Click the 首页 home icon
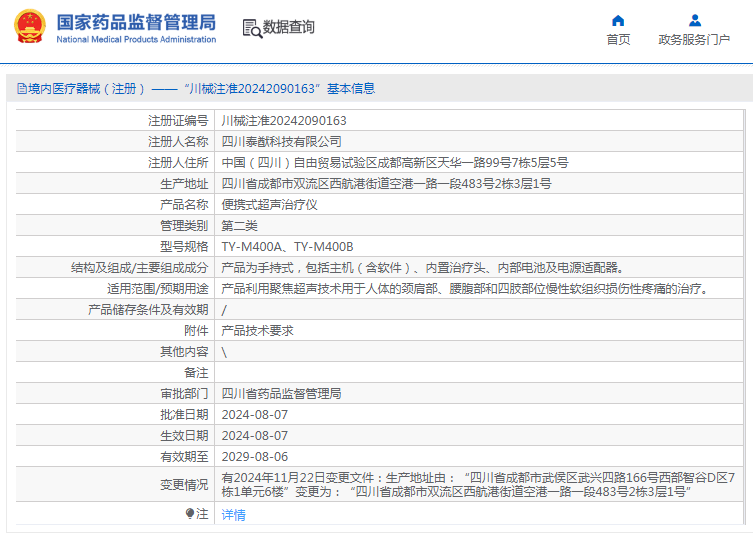The height and width of the screenshot is (538, 753). (618, 21)
